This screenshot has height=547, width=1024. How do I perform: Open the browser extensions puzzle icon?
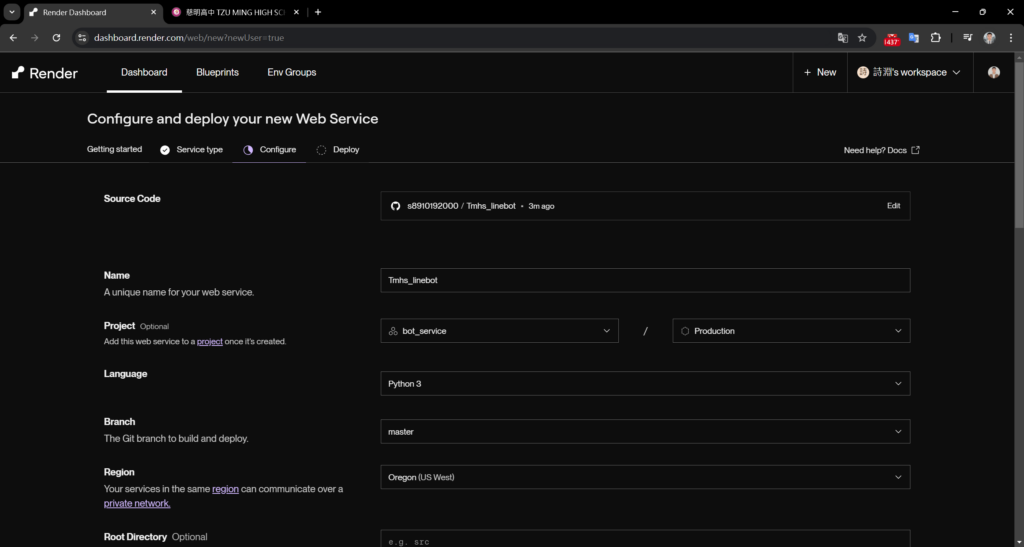pyautogui.click(x=935, y=38)
